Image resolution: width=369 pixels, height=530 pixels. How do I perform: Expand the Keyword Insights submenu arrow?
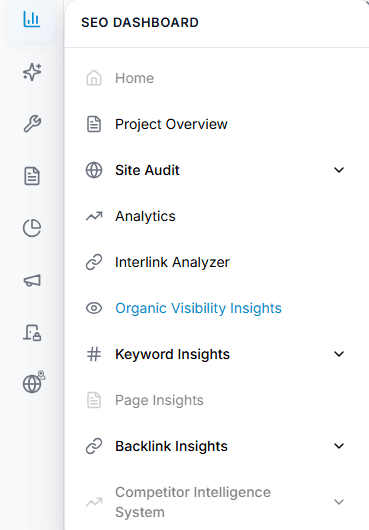pos(339,354)
